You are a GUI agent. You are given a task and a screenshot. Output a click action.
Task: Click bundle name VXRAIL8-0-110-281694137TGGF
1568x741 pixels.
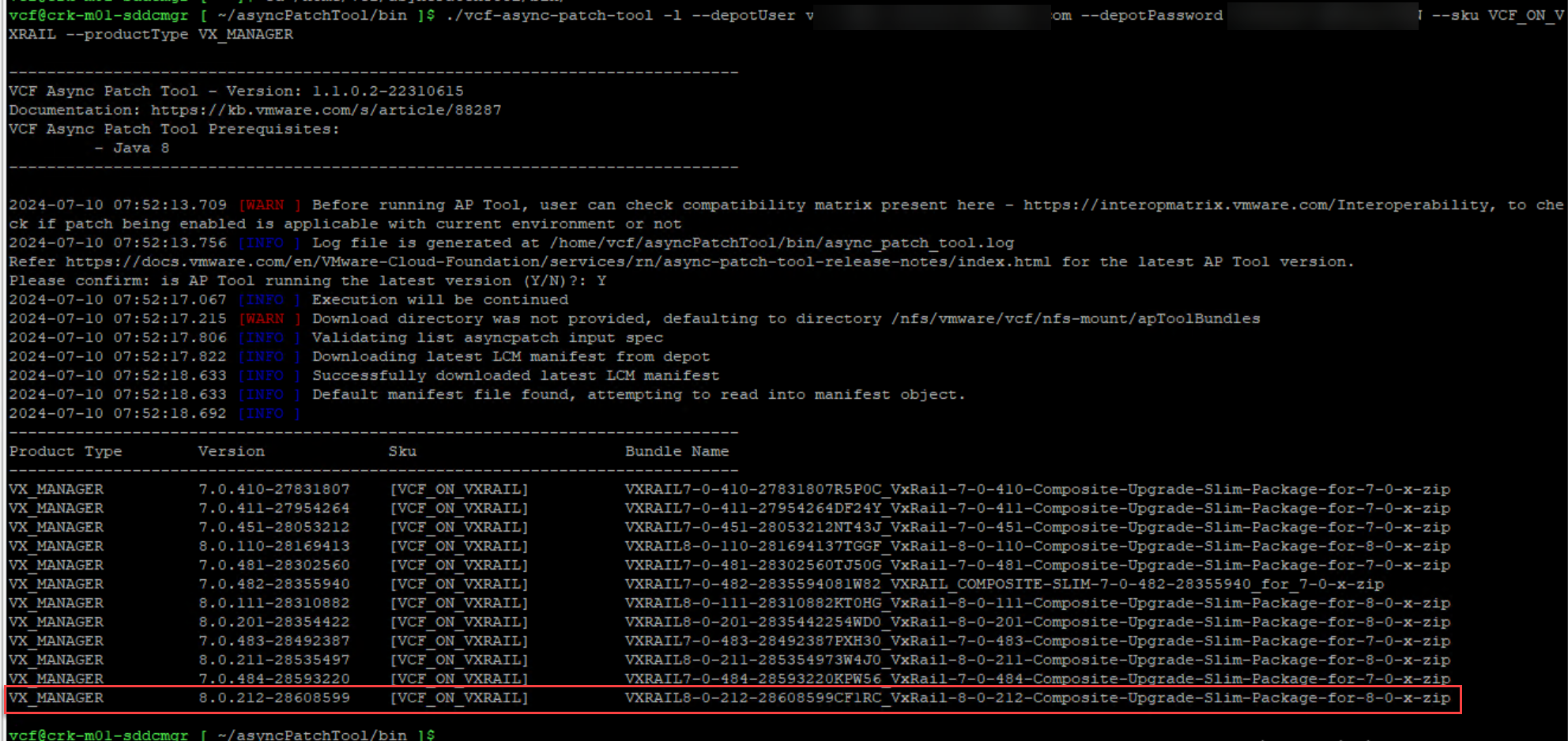click(x=1038, y=546)
